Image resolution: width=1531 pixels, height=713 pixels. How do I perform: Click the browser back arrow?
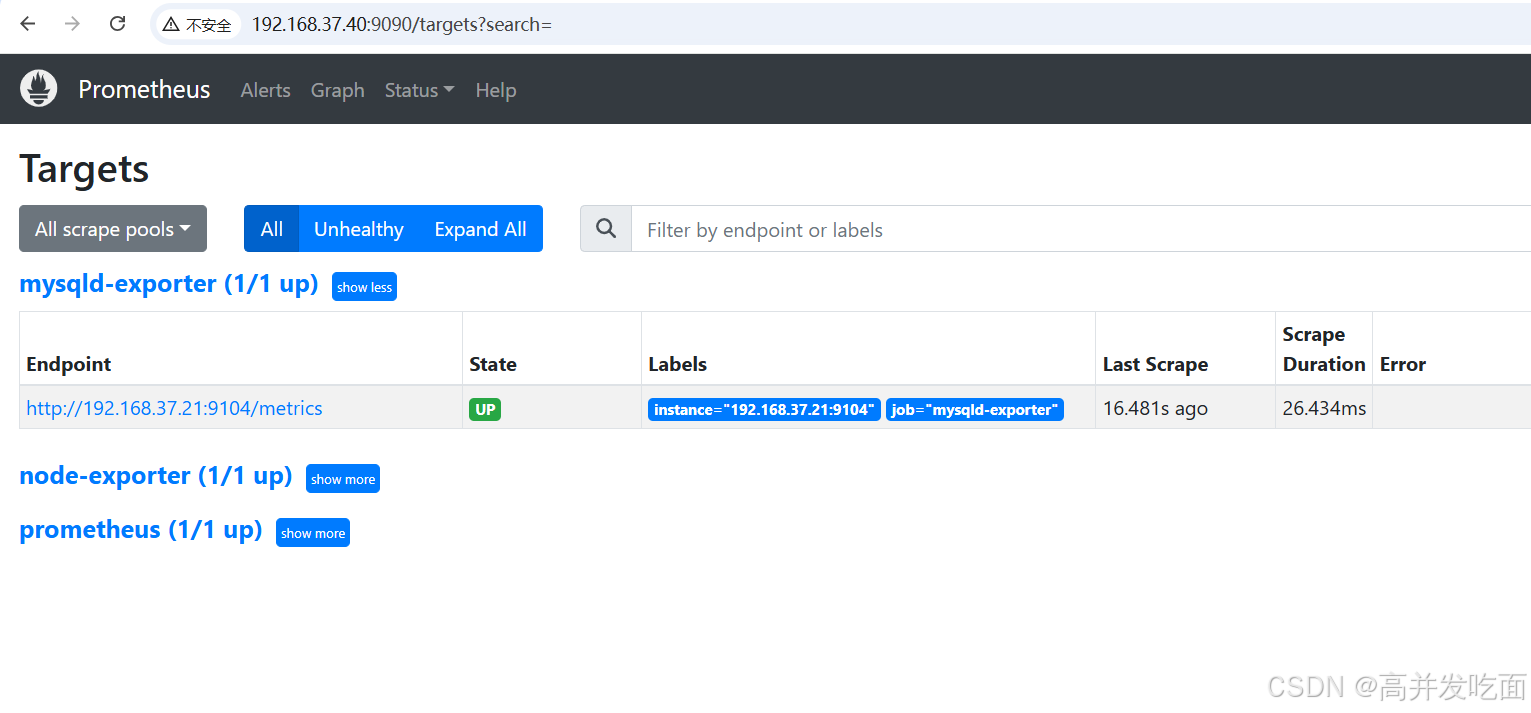[x=27, y=23]
